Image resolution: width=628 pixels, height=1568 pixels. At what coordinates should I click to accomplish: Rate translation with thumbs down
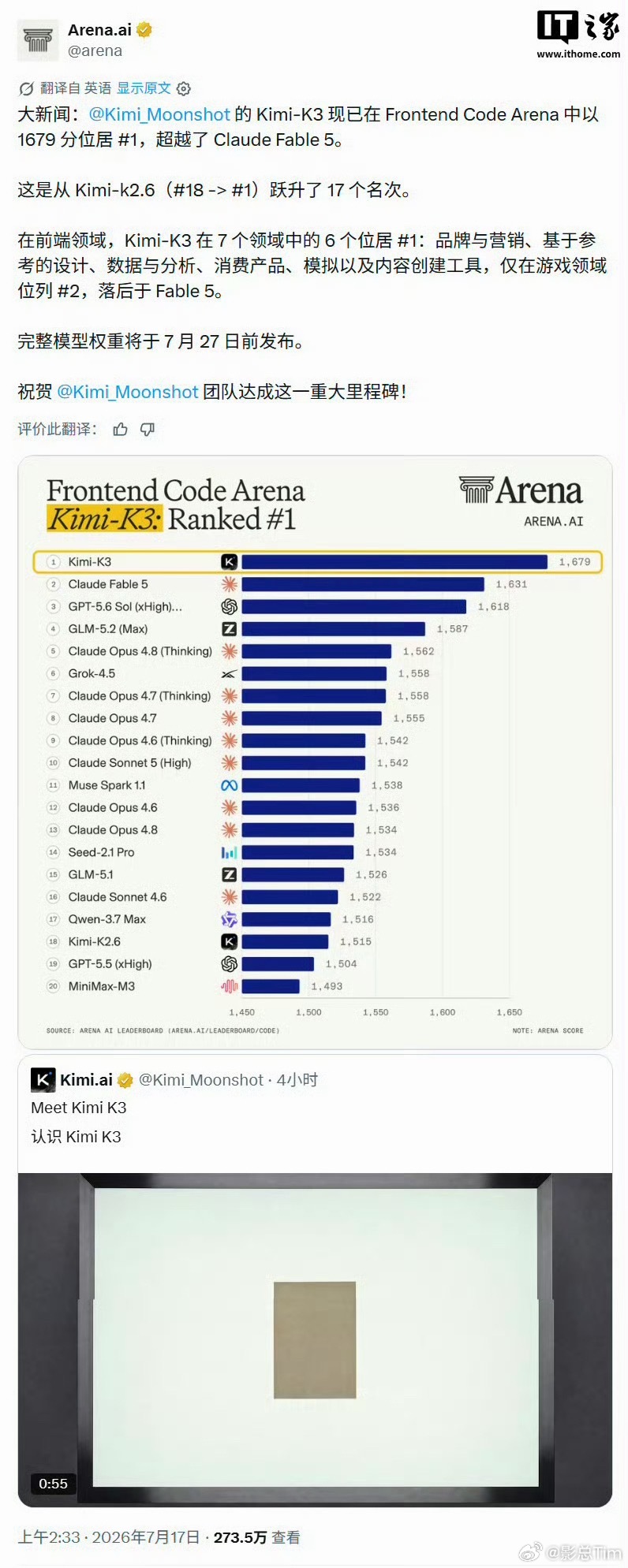[148, 429]
